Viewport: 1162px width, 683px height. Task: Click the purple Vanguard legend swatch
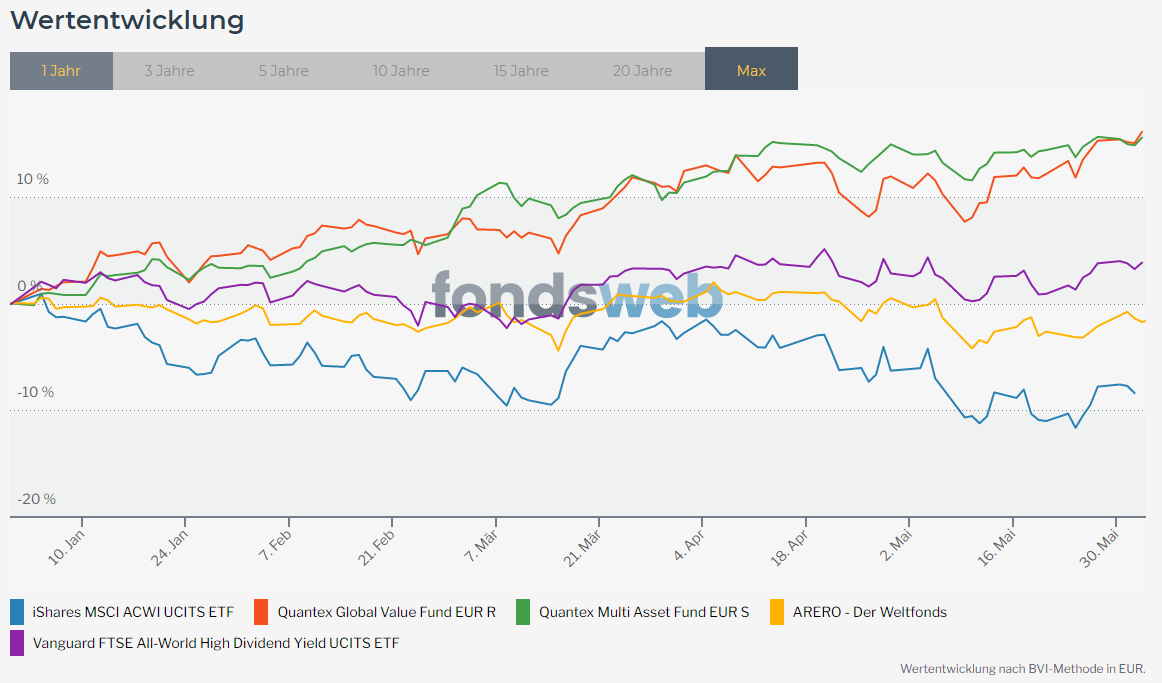[17, 643]
